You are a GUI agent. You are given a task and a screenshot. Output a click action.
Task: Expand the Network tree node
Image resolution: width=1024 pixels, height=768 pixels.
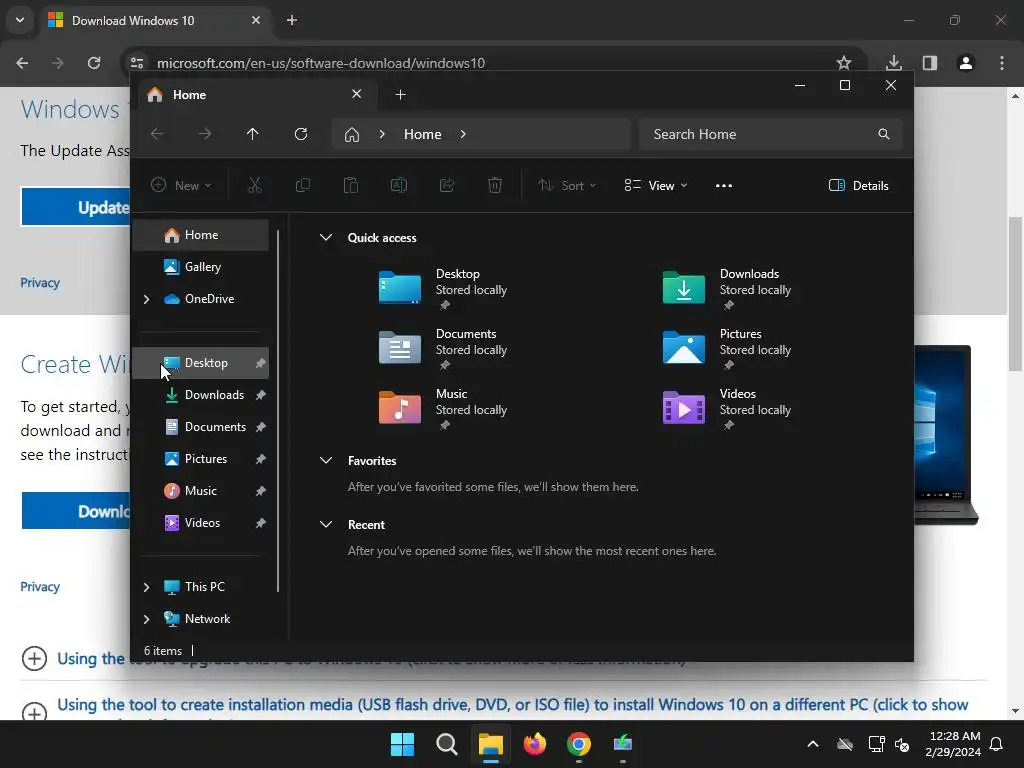pos(146,619)
